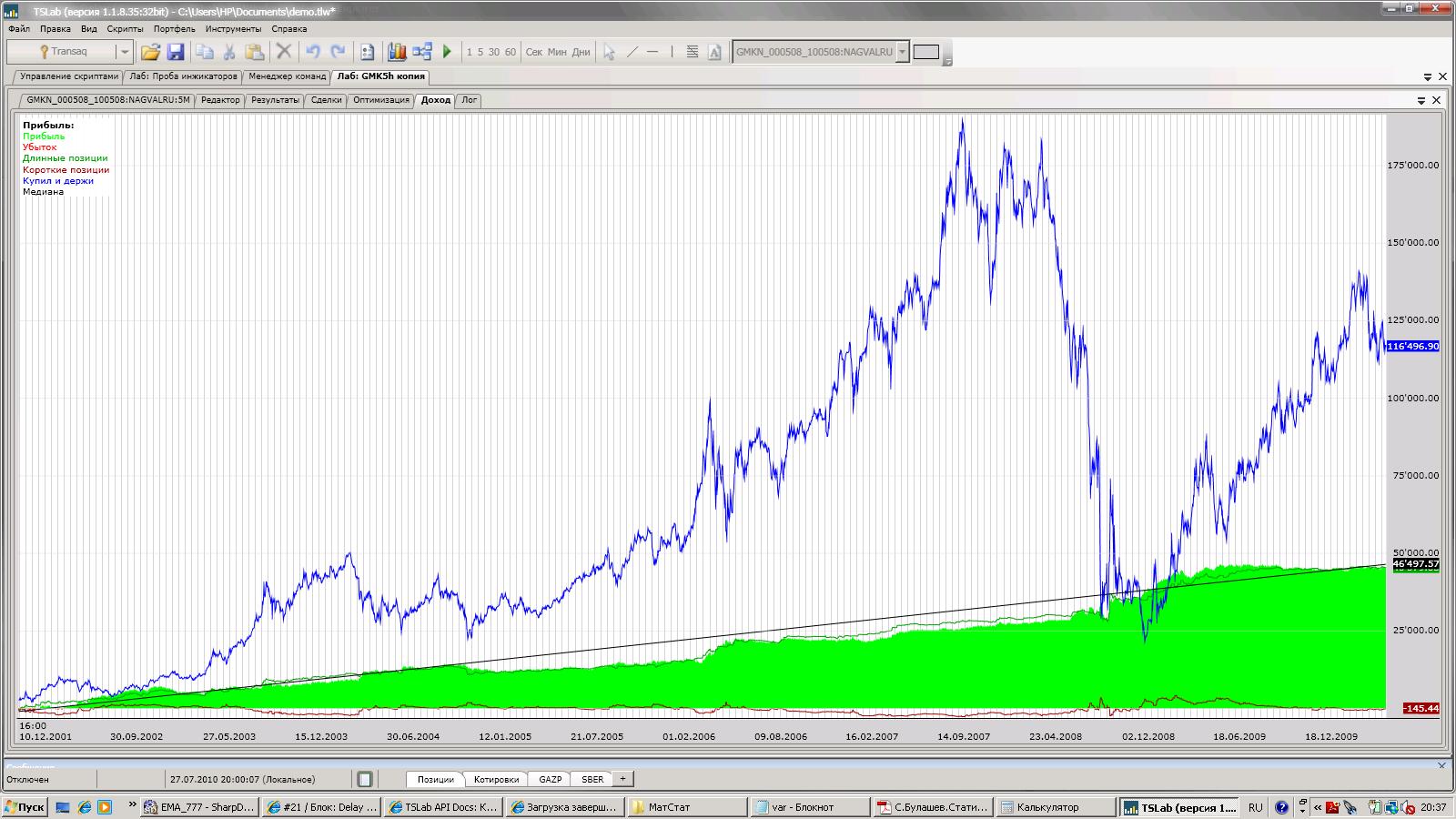Choose the diagonal trend line tool
The width and height of the screenshot is (1456, 819).
632,52
